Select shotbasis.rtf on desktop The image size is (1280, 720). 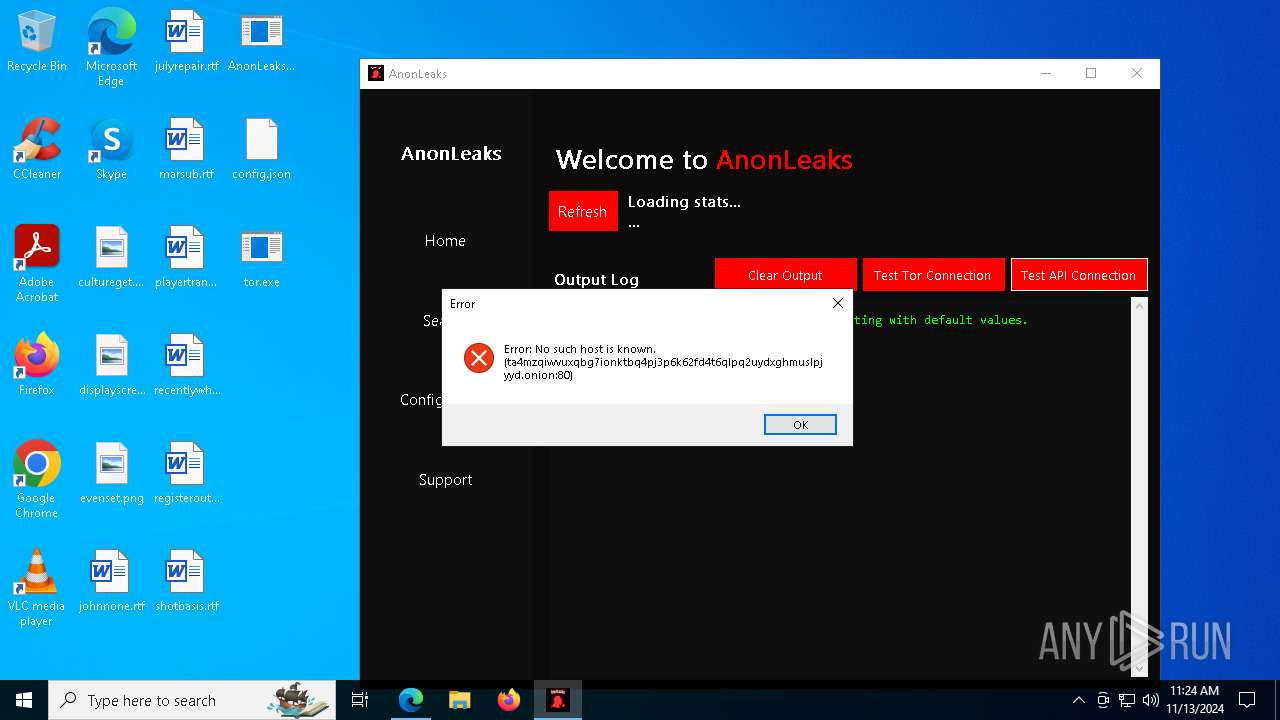[x=186, y=582]
